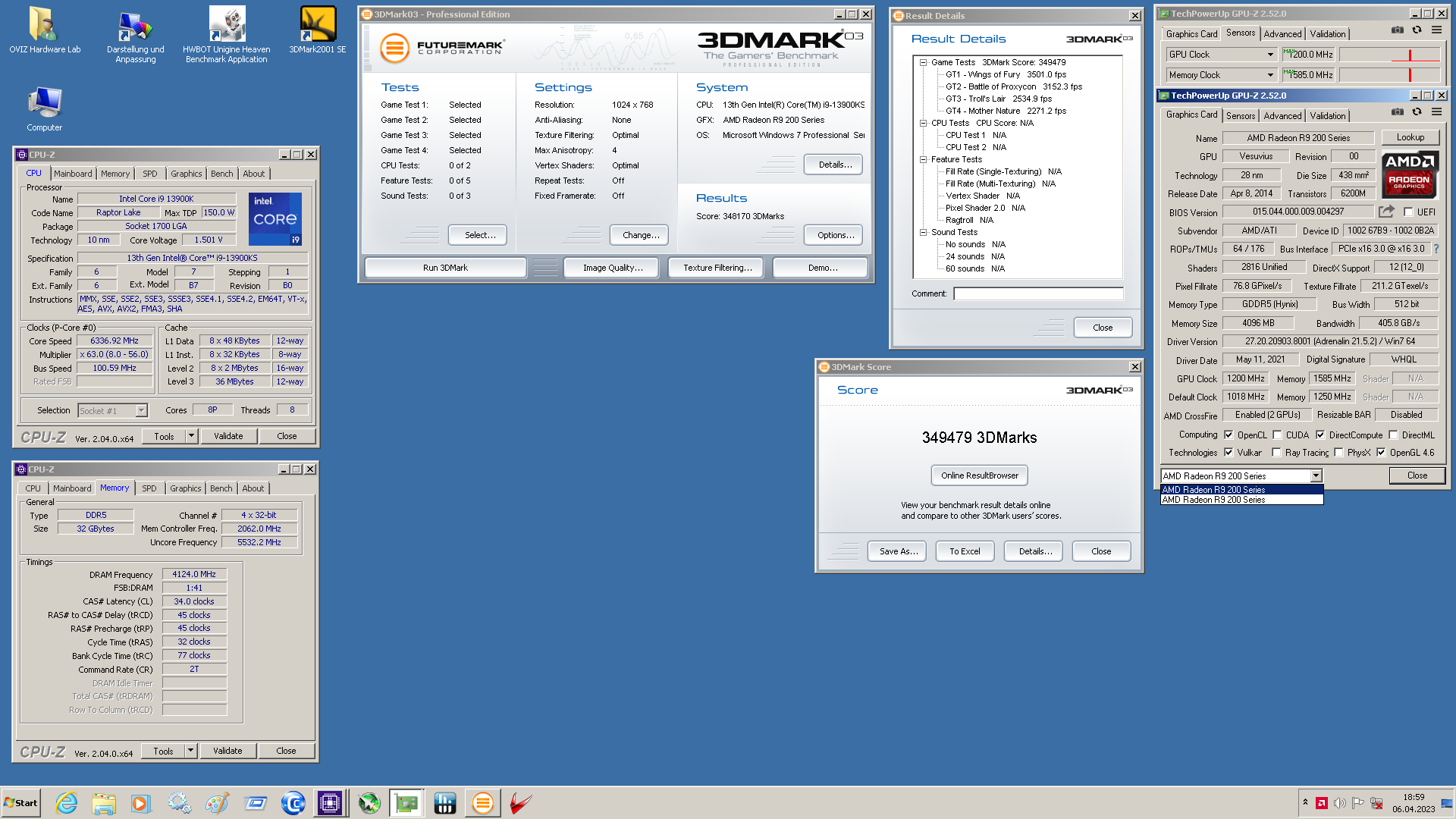Open the Socket #1 selection dropdown

[x=141, y=410]
